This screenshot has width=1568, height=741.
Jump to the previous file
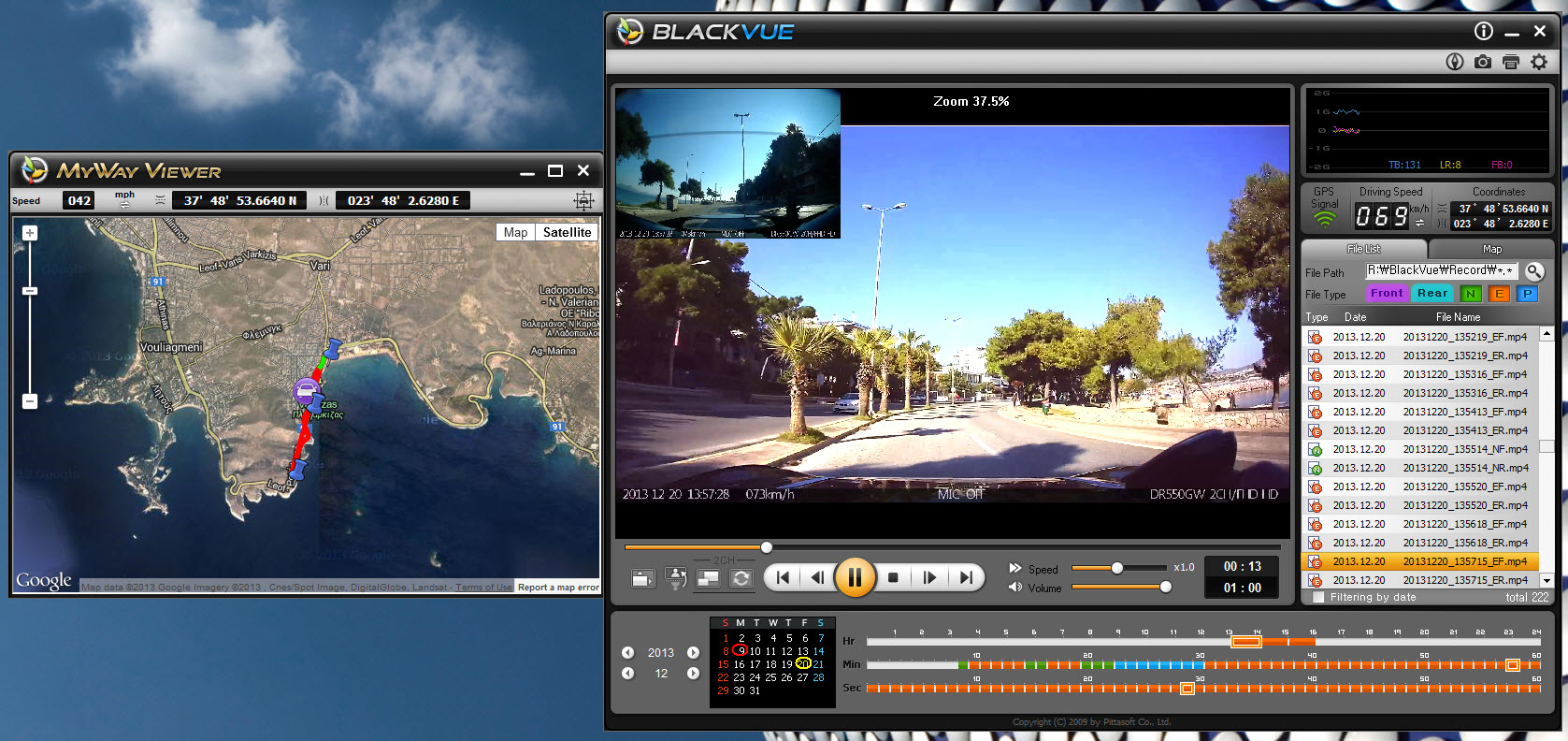tap(783, 577)
